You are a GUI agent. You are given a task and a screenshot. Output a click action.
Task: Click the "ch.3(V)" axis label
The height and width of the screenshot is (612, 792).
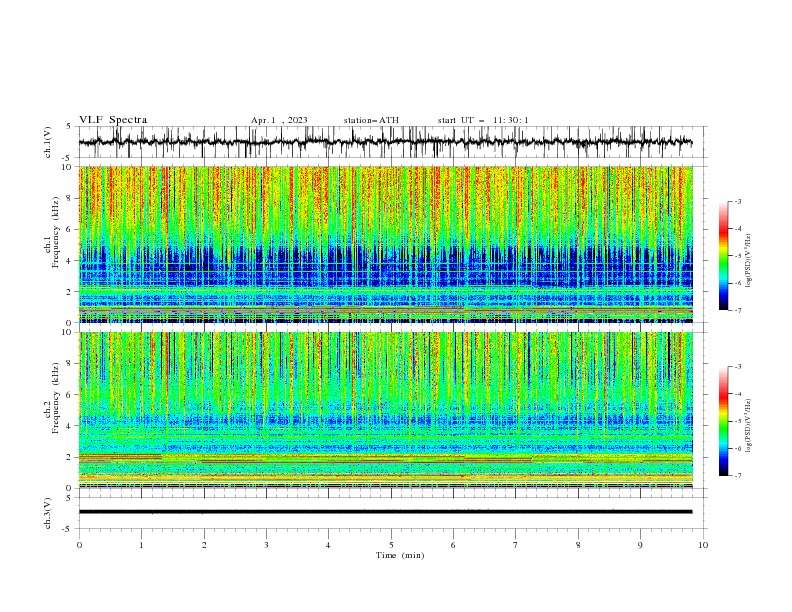48,513
